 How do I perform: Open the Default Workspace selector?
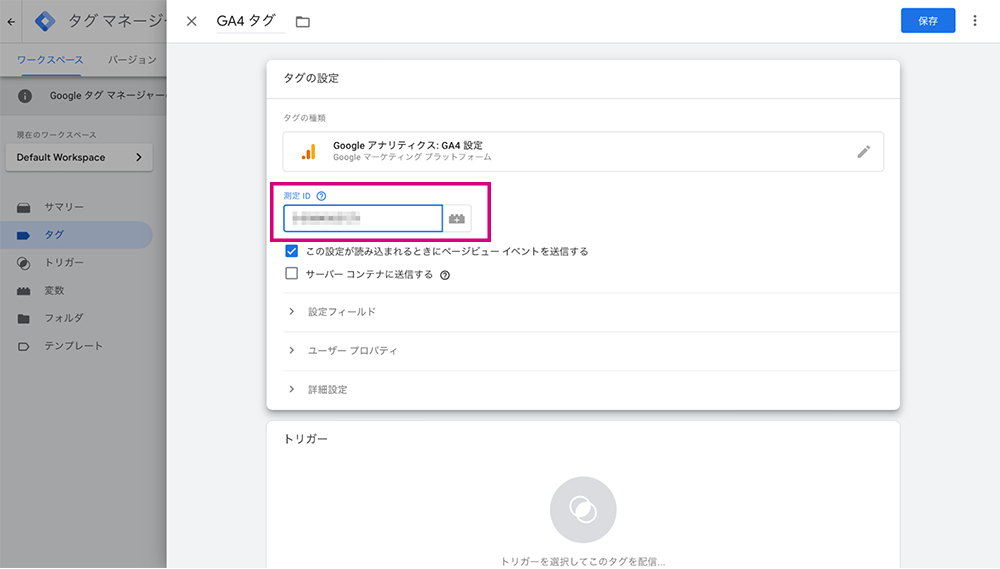click(79, 157)
